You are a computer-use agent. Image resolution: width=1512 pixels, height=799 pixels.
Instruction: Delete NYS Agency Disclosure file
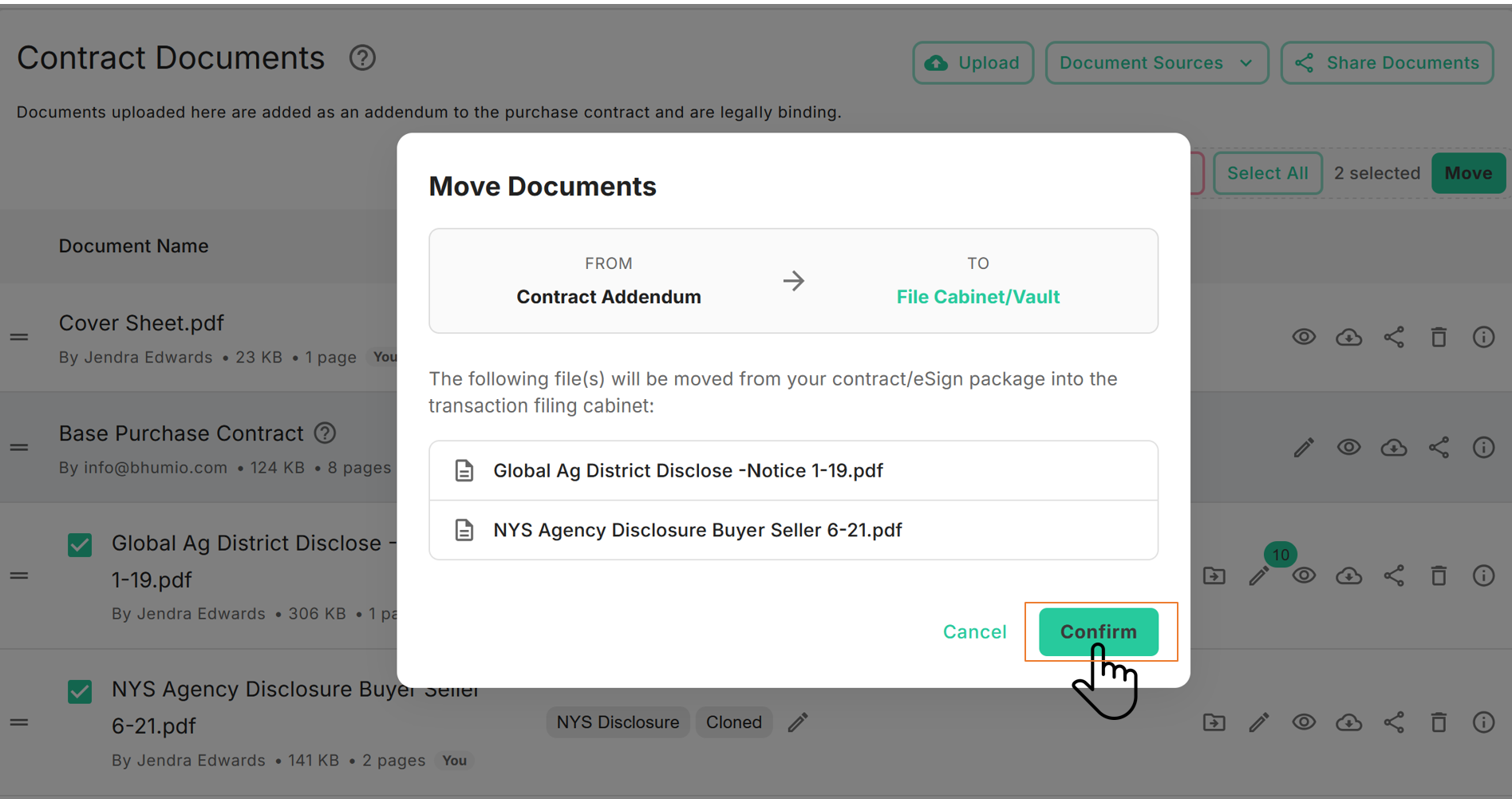[x=1439, y=722]
